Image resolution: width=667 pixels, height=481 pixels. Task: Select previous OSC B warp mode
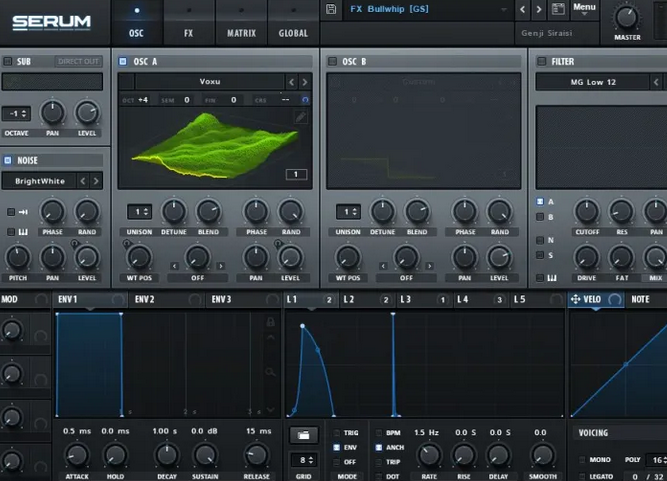coord(383,266)
